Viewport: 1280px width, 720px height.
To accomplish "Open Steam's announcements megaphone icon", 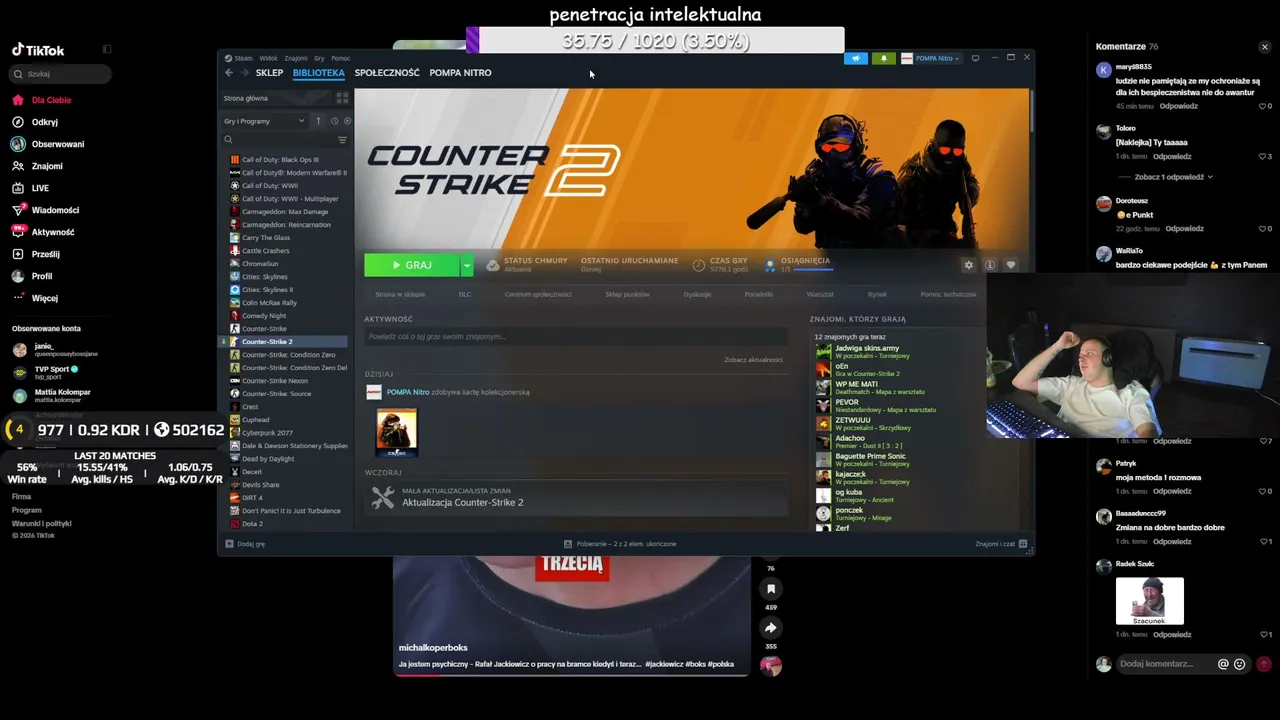I will pyautogui.click(x=856, y=58).
